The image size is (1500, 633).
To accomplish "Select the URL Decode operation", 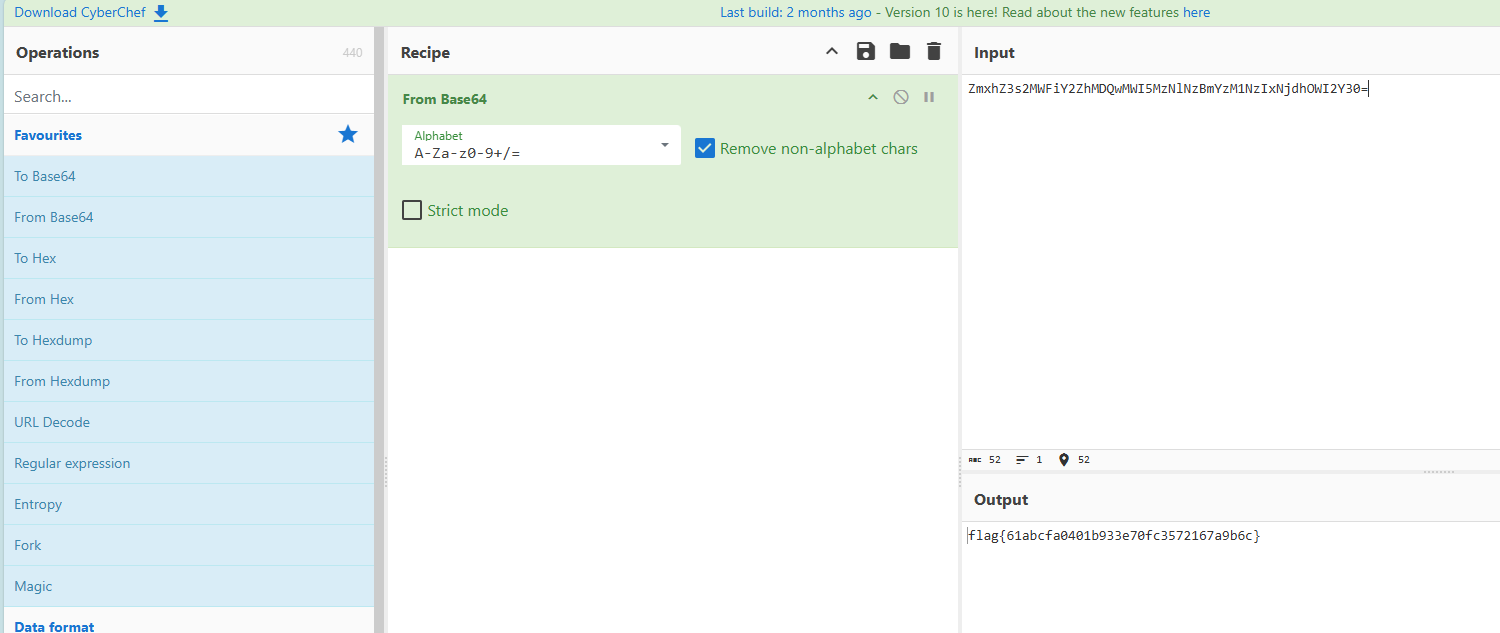I will (52, 422).
